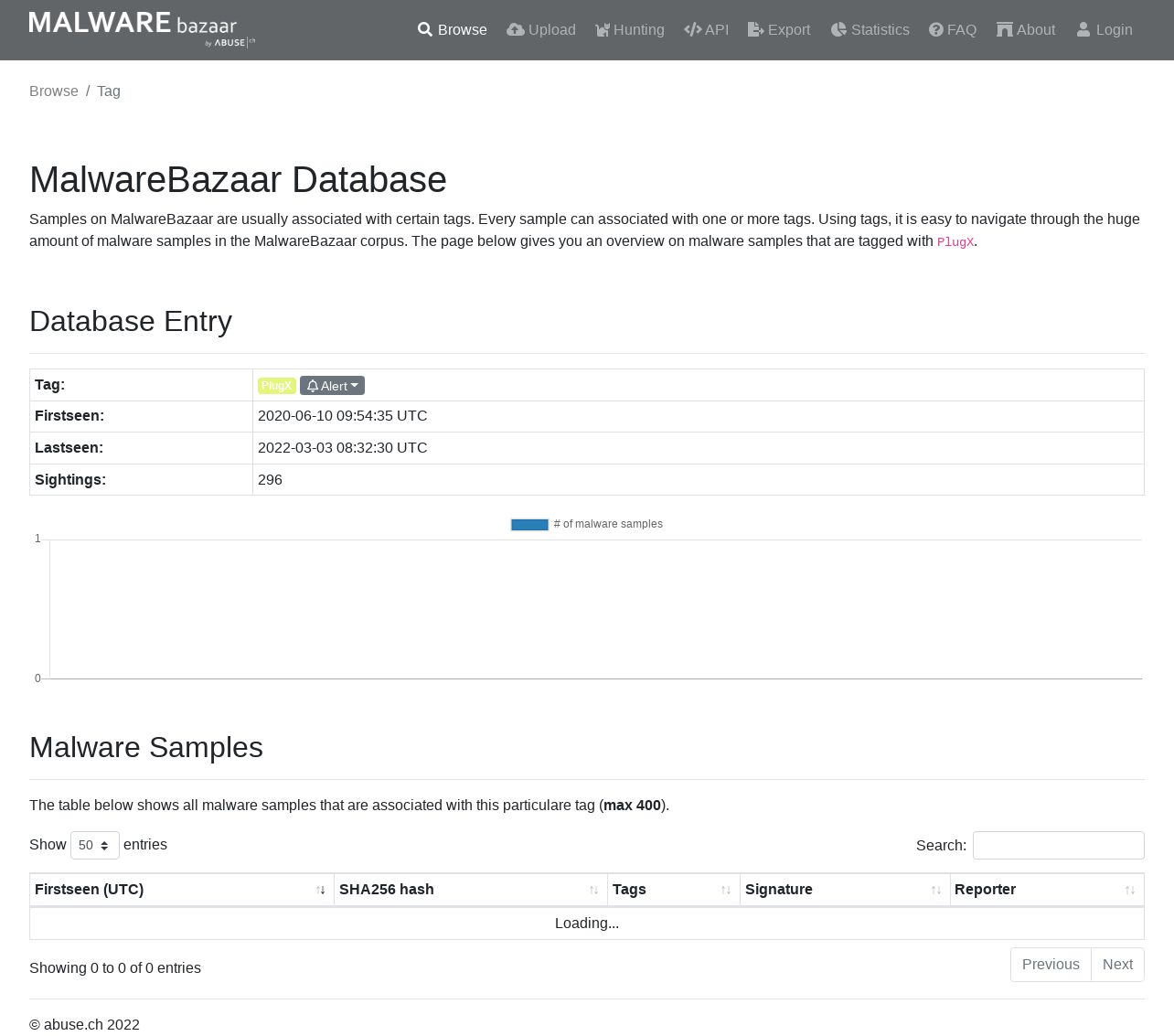Sort by SHA256 hash arrows icon

coord(594,890)
